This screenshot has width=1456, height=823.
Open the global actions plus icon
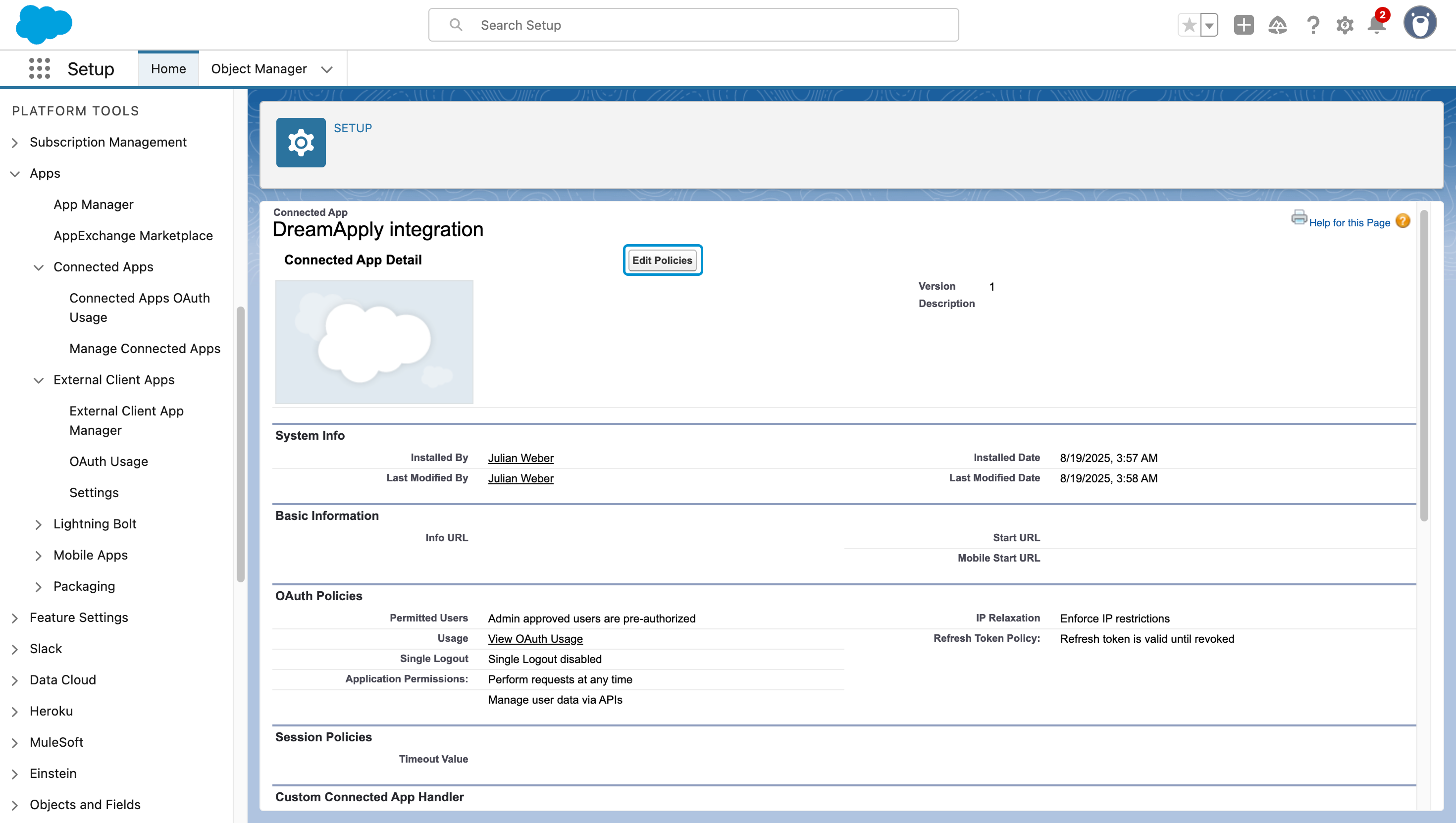(1244, 25)
